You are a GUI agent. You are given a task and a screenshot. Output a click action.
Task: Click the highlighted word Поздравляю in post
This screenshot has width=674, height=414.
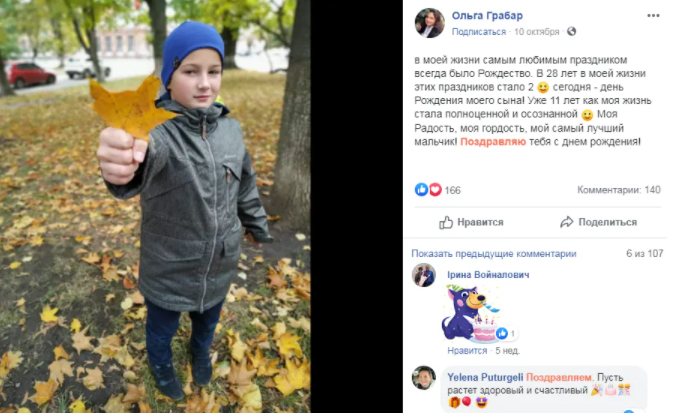point(493,142)
